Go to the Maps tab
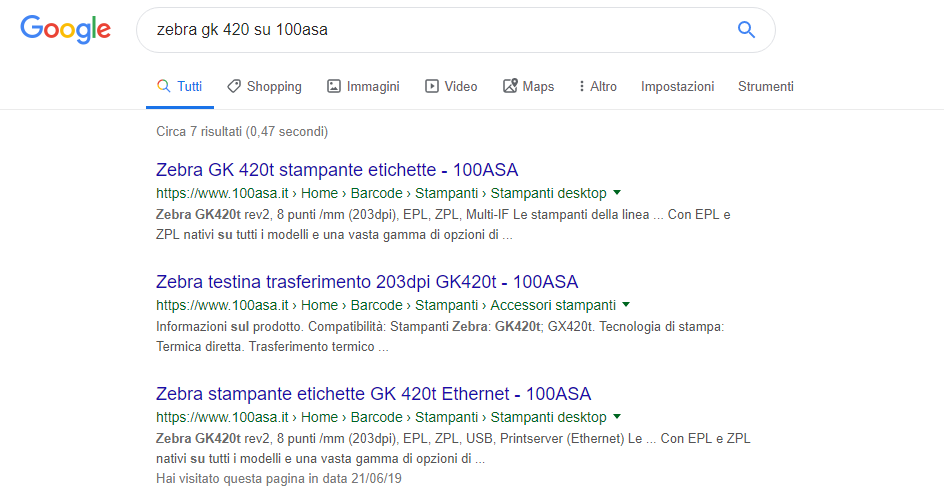The image size is (944, 503). point(528,87)
